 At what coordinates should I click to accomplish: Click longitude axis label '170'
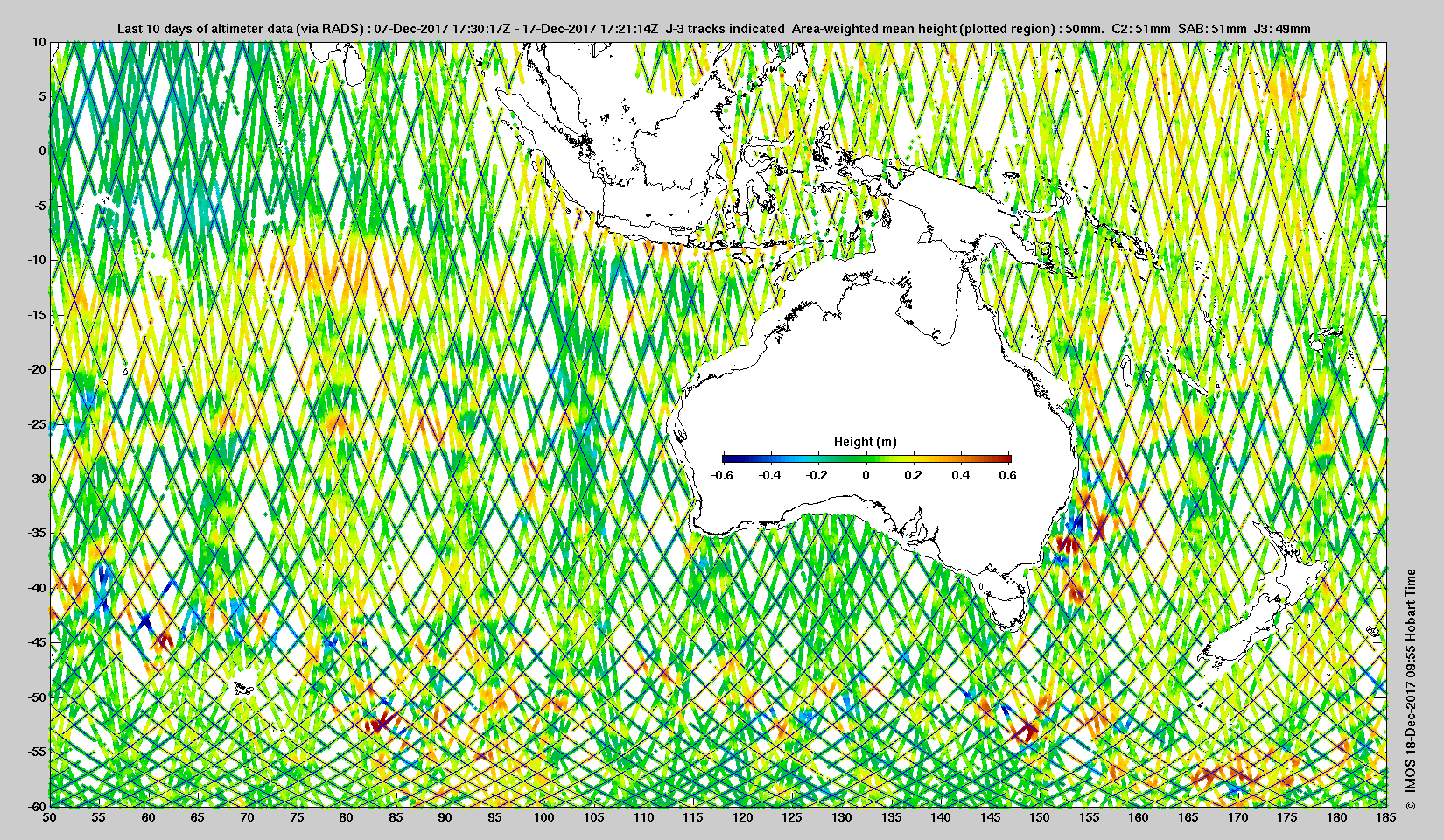click(x=1238, y=817)
